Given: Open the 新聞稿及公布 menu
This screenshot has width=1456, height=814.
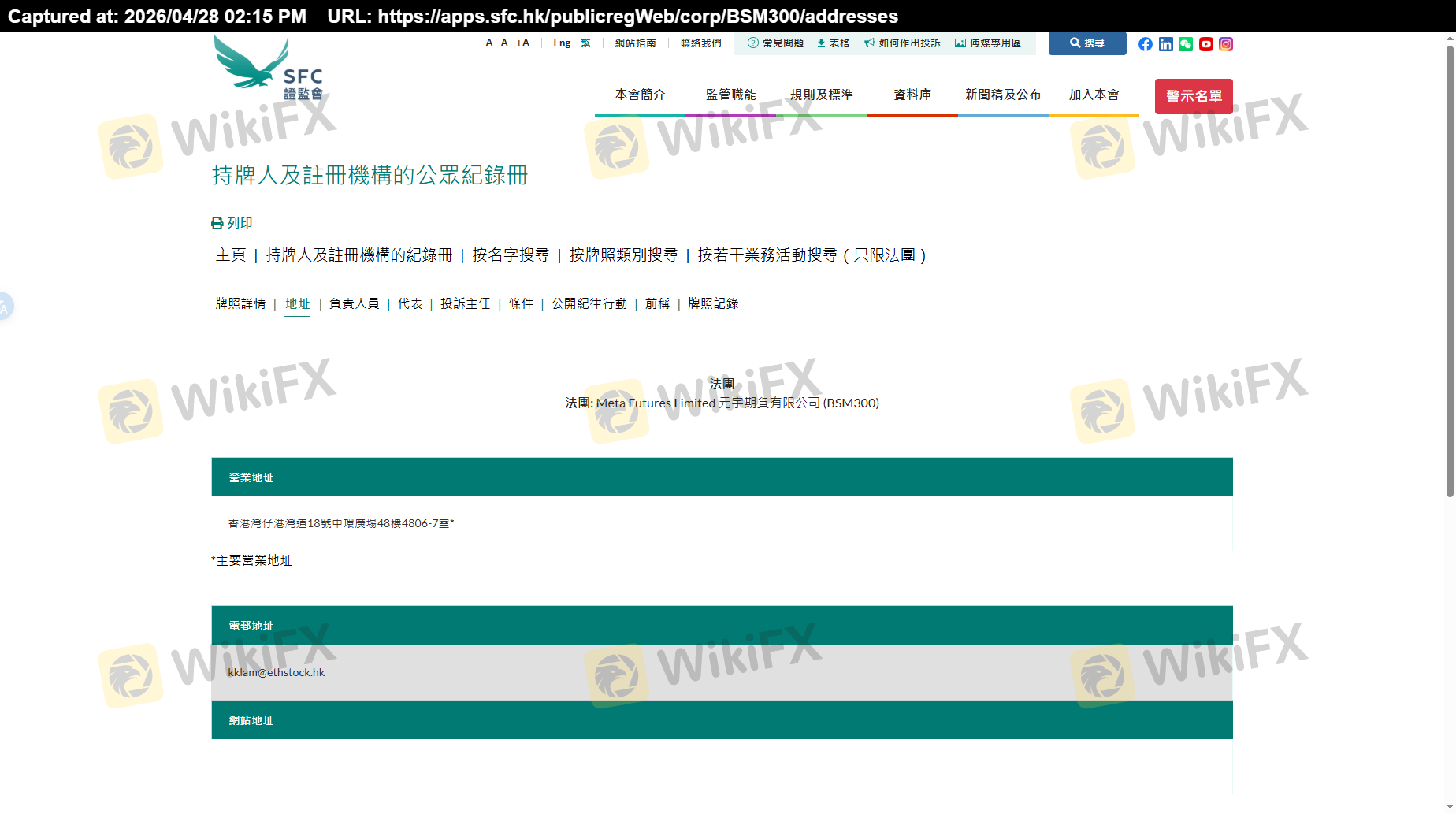Looking at the screenshot, I should [1003, 95].
